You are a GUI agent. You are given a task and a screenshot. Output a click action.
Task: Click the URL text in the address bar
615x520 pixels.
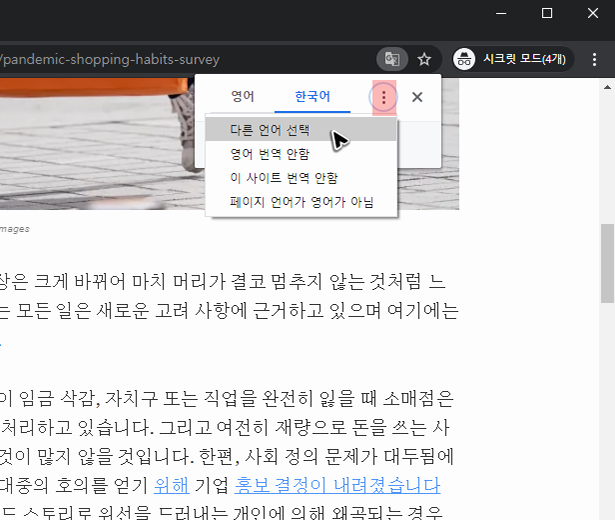click(110, 60)
